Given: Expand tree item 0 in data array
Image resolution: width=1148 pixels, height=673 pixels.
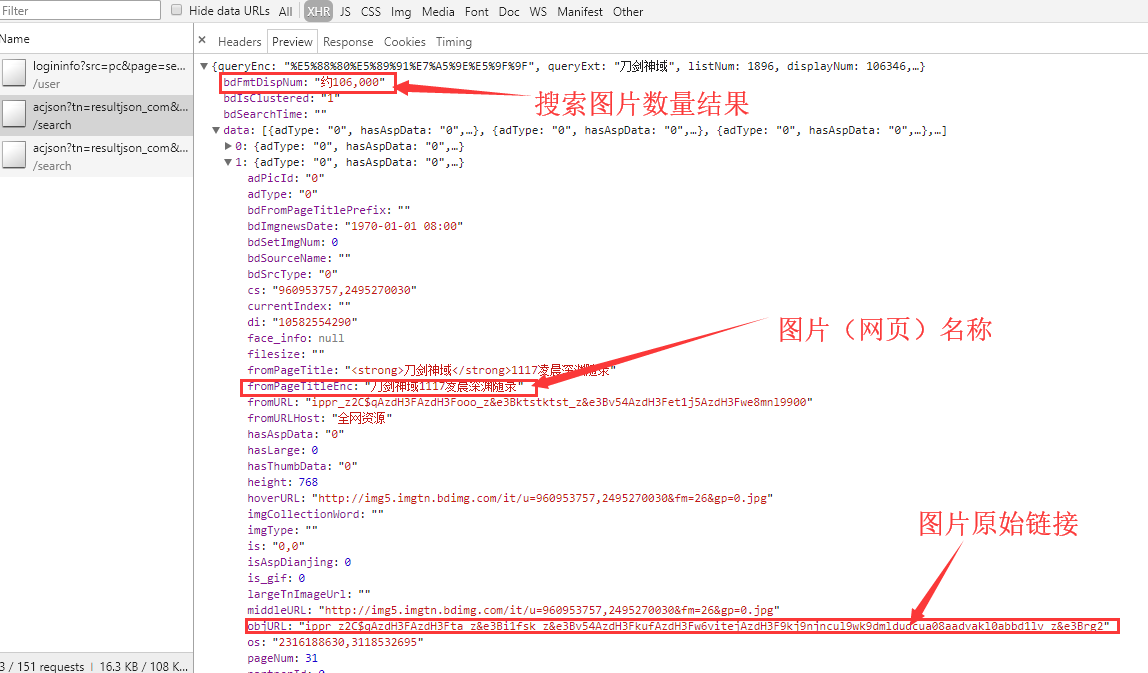Looking at the screenshot, I should click(x=229, y=145).
